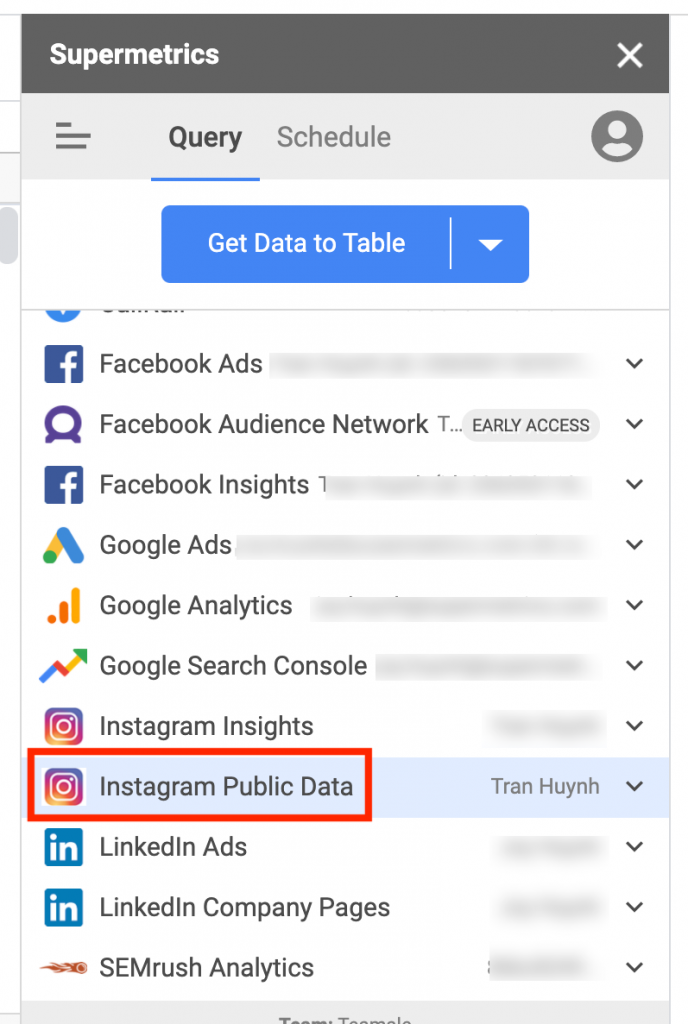Click the SEMrush Analytics flame icon
The image size is (688, 1024).
coord(64,968)
